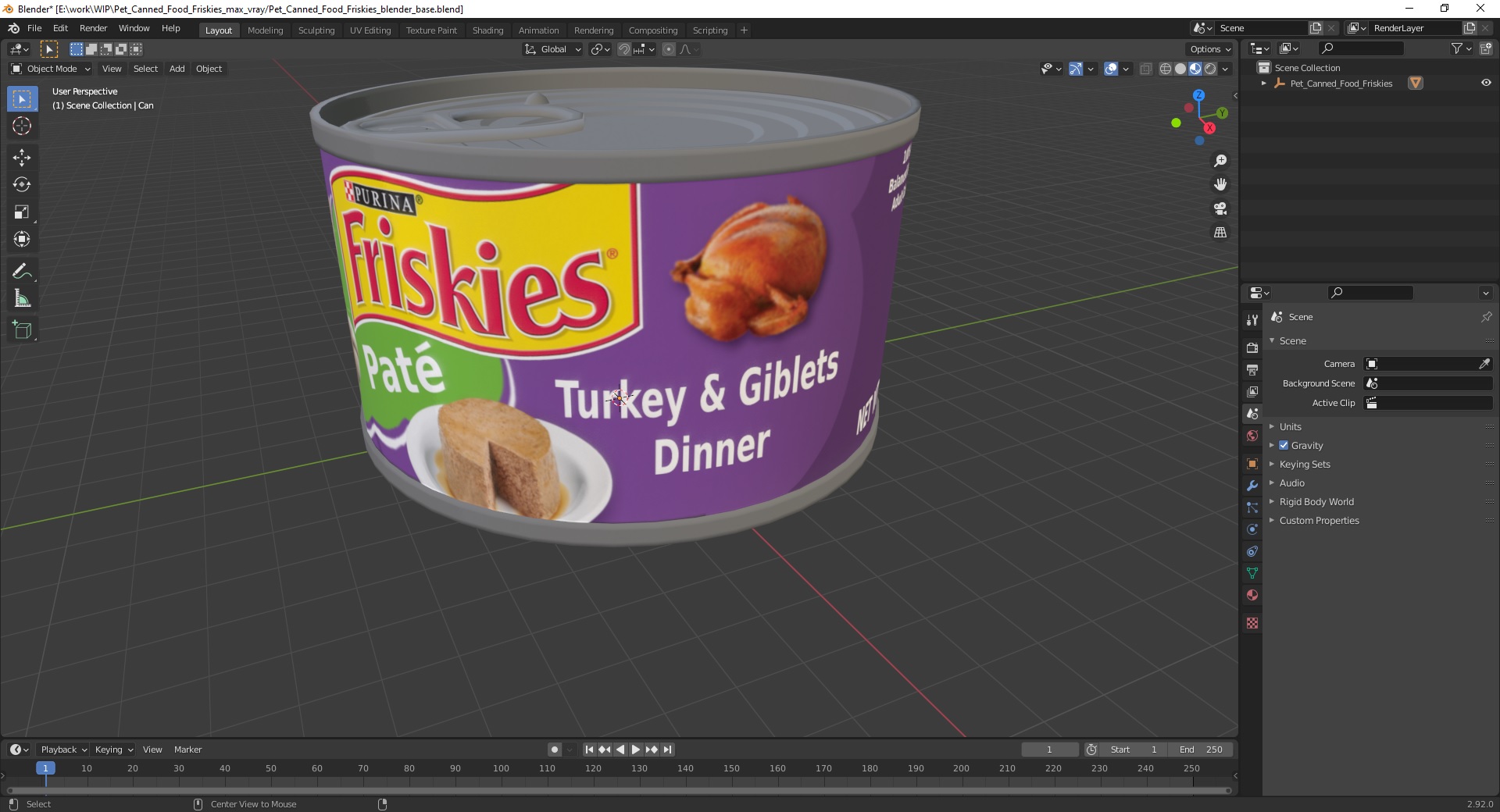Toggle snapping magnet icon
Screen dimensions: 1500x812
[623, 49]
